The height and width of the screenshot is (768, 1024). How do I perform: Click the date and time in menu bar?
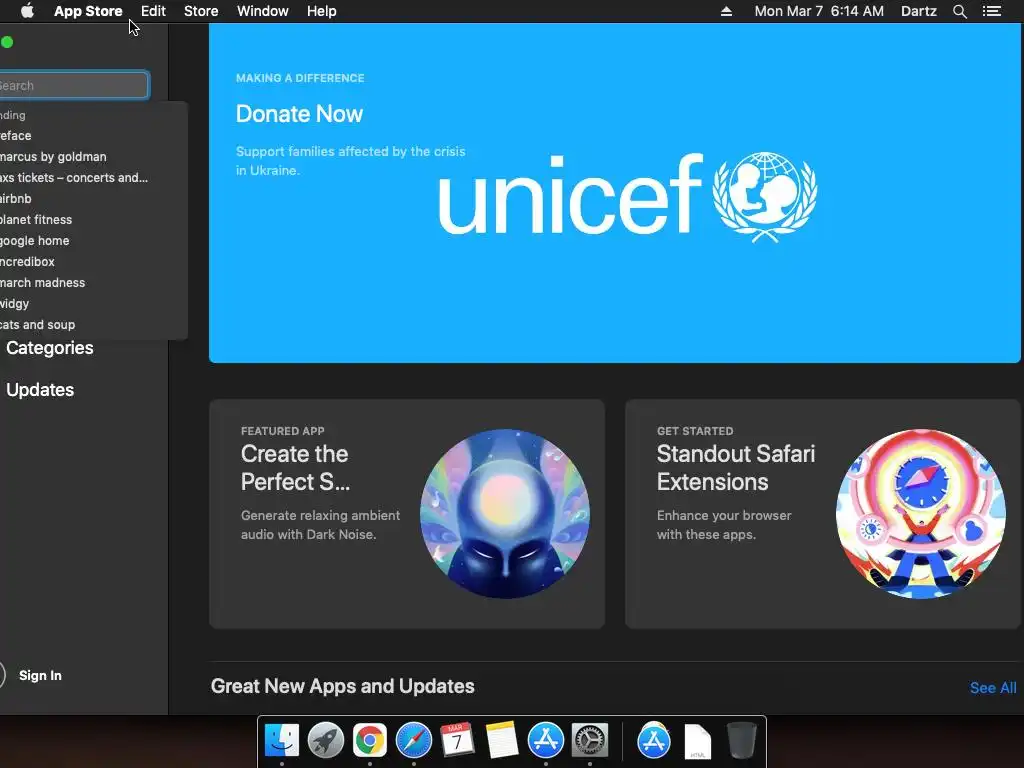[819, 11]
